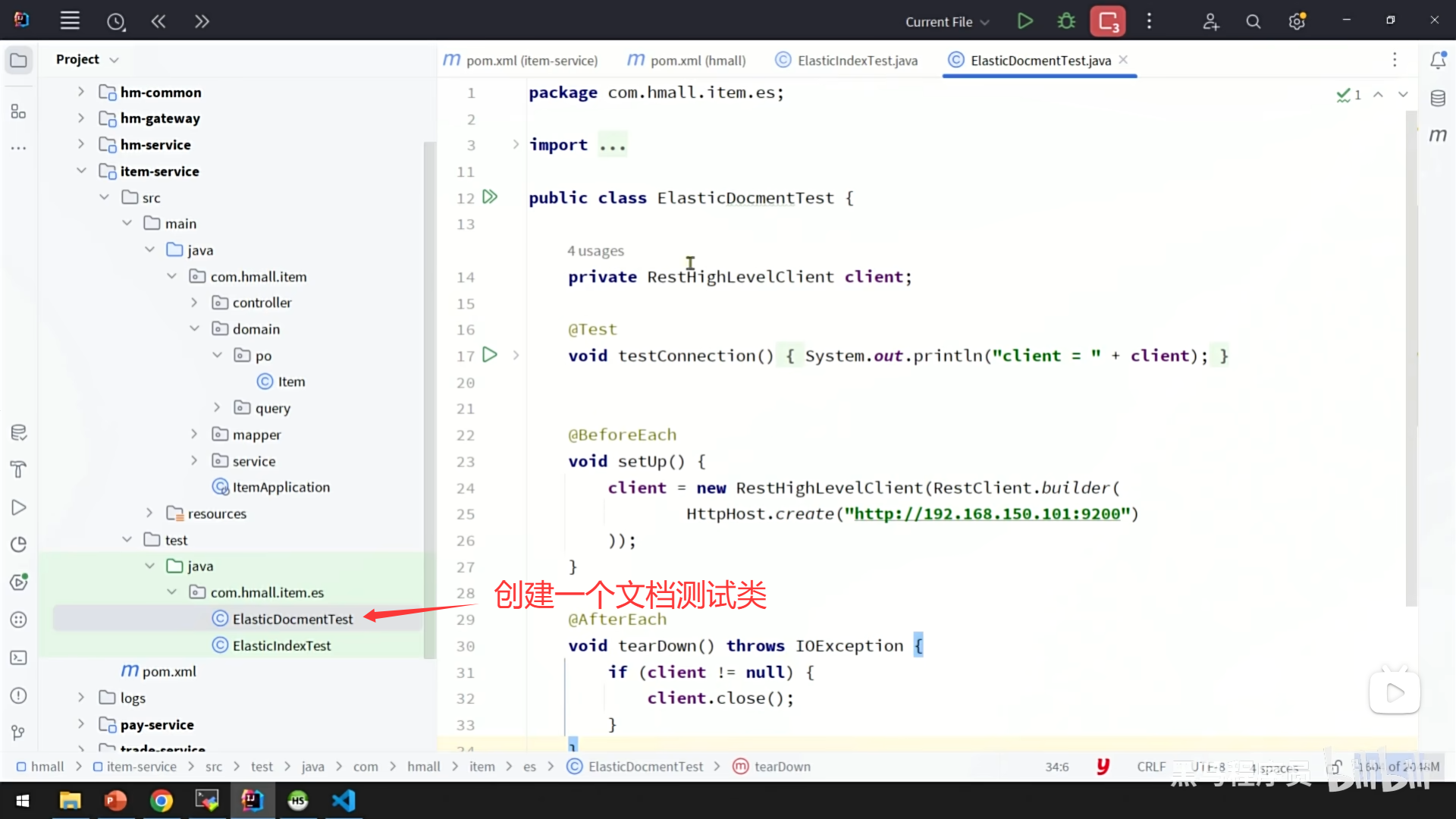Image resolution: width=1456 pixels, height=819 pixels.
Task: Click the Debug bug icon
Action: (x=1066, y=21)
